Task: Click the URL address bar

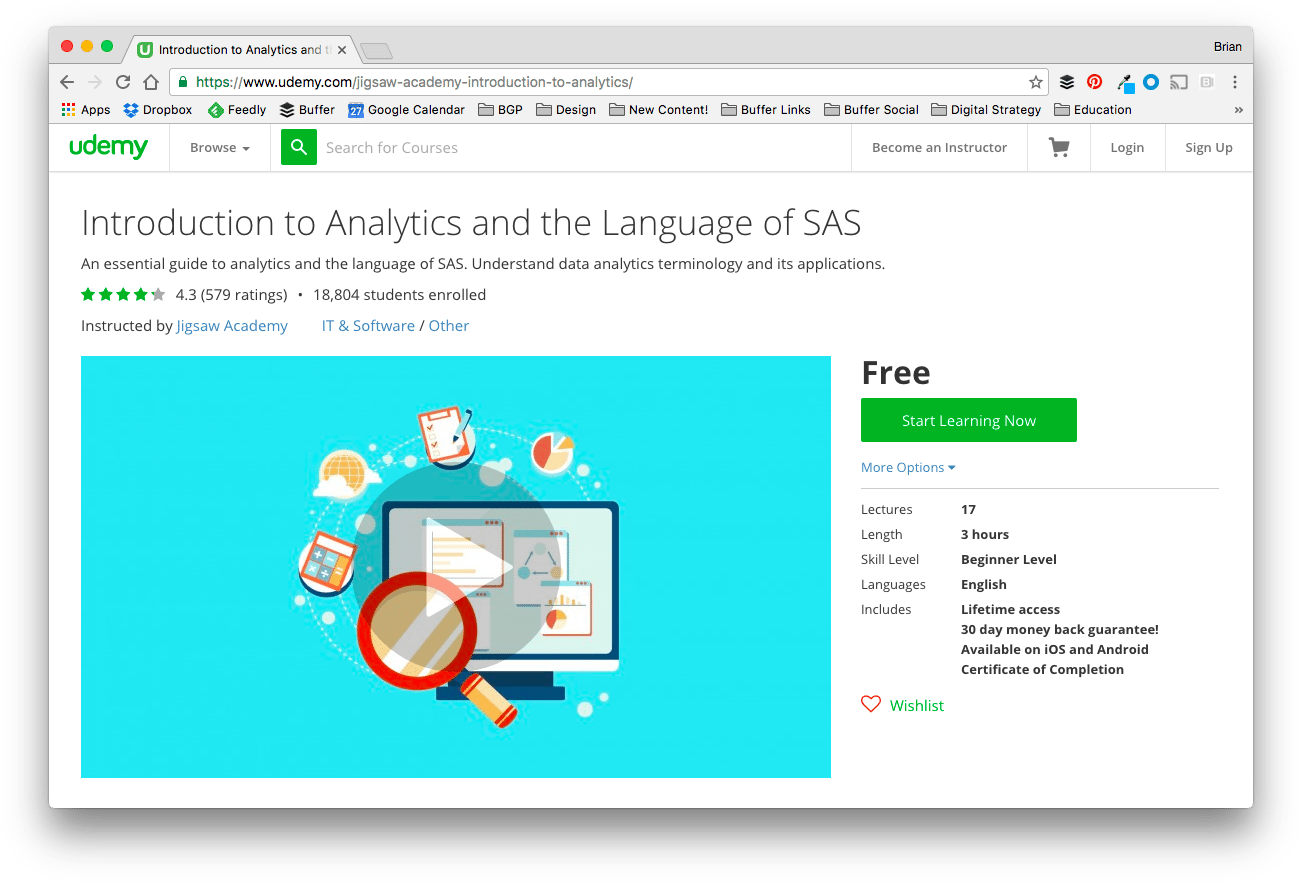Action: 610,82
